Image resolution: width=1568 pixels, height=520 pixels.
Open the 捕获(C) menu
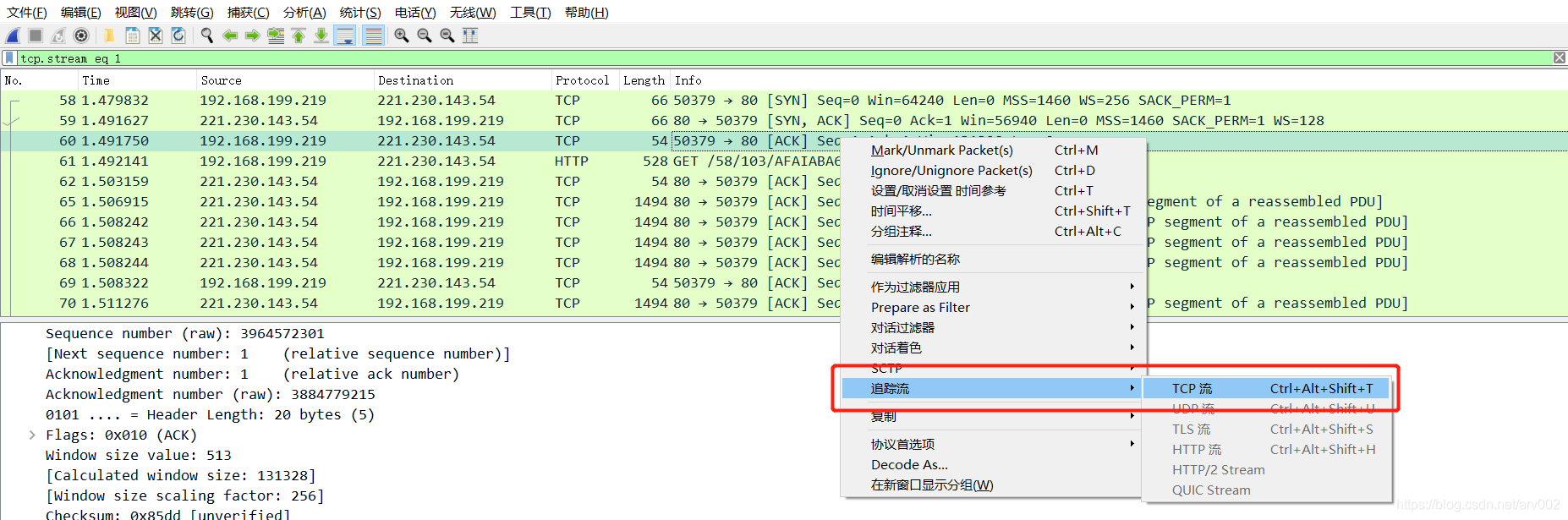[248, 12]
